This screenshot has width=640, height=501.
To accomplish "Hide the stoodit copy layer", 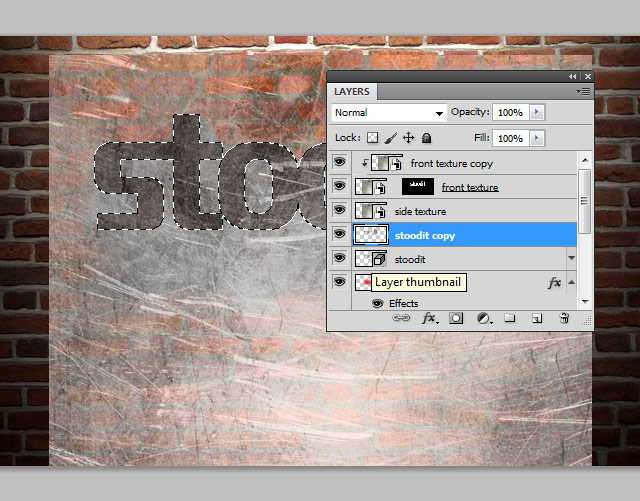I will tap(339, 234).
